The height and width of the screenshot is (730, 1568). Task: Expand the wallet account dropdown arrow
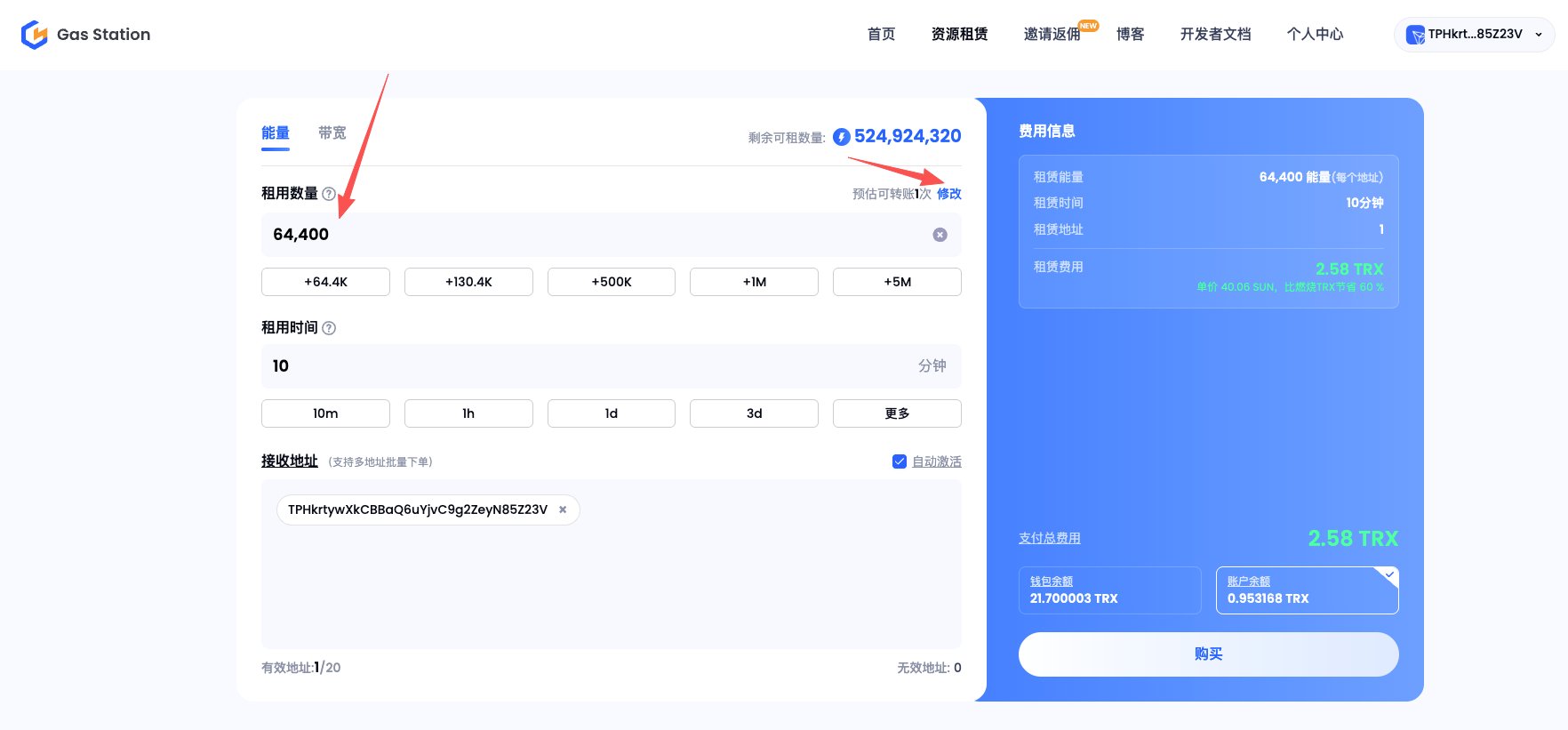[1539, 35]
